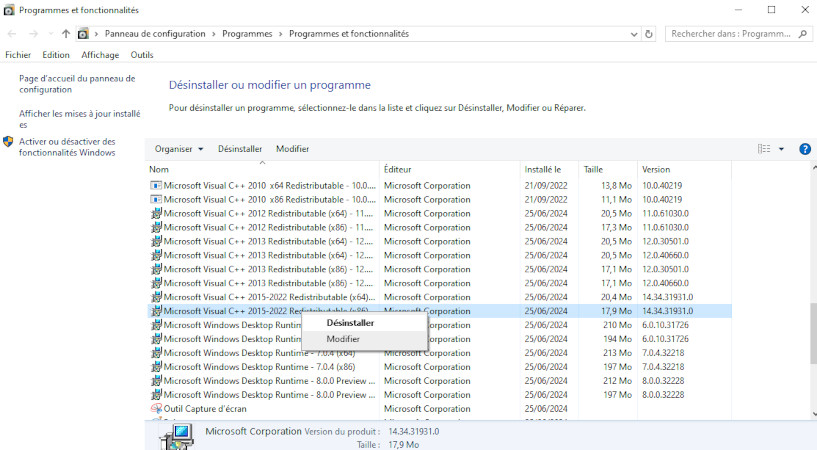The height and width of the screenshot is (450, 817).
Task: Open the Affichage menu
Action: [100, 55]
